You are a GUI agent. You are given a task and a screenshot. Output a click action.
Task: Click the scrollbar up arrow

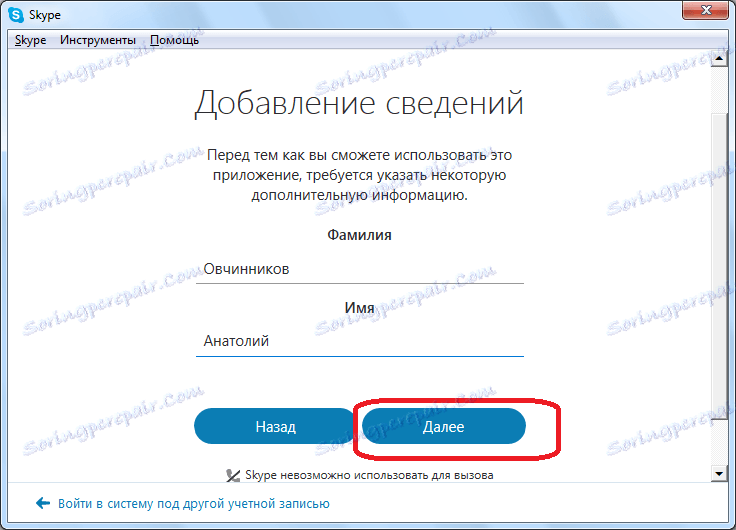719,59
